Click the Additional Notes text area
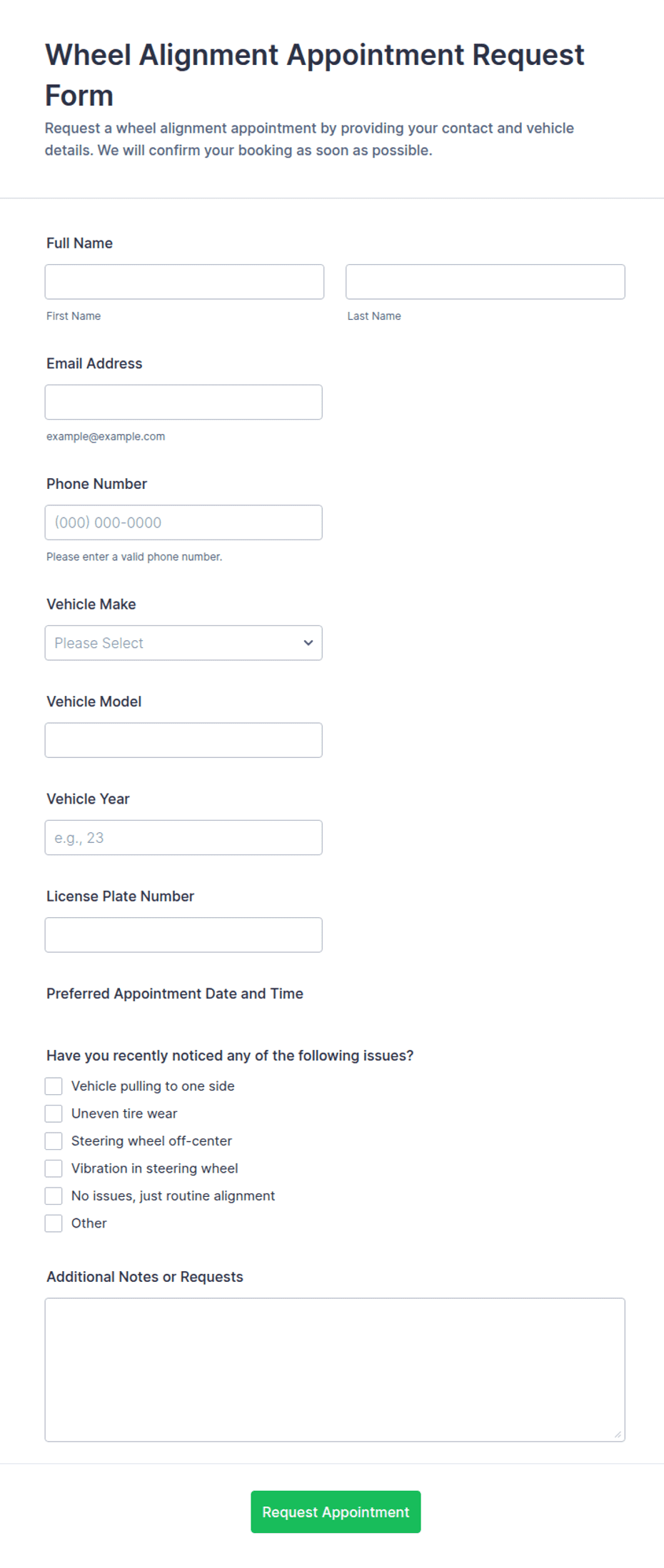The image size is (664, 1568). coord(335,1370)
